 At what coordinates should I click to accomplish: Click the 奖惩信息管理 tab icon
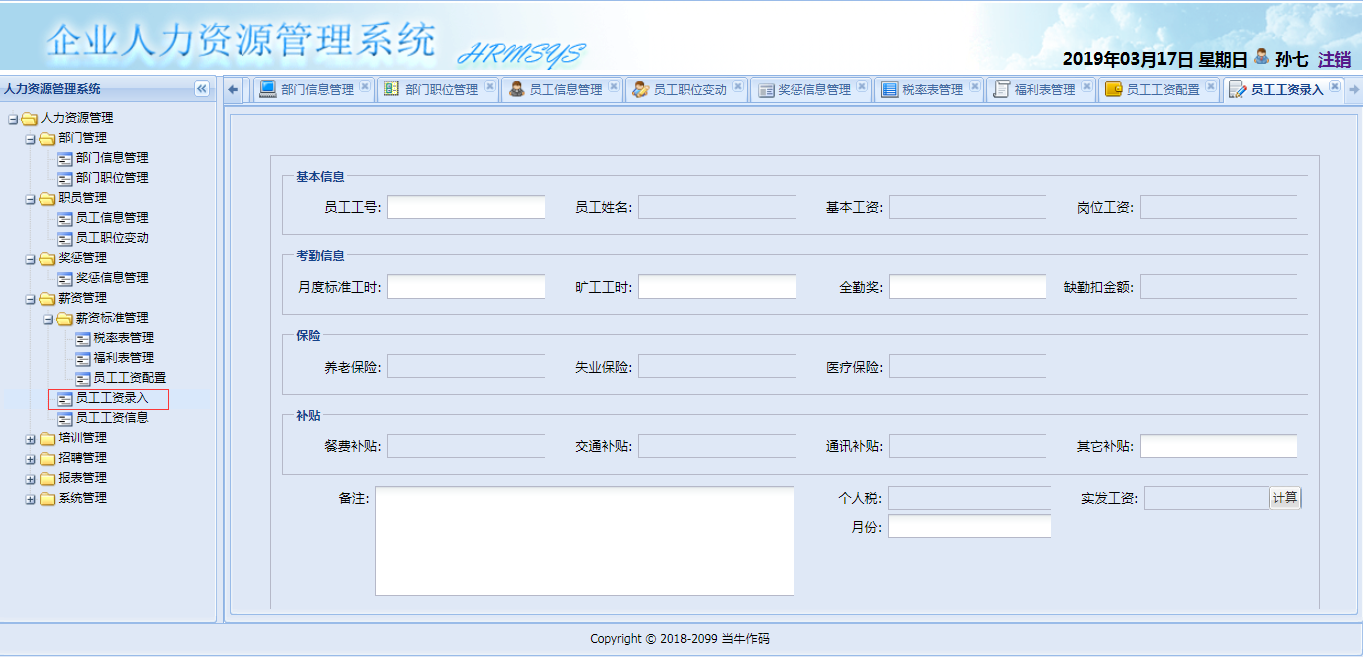766,89
